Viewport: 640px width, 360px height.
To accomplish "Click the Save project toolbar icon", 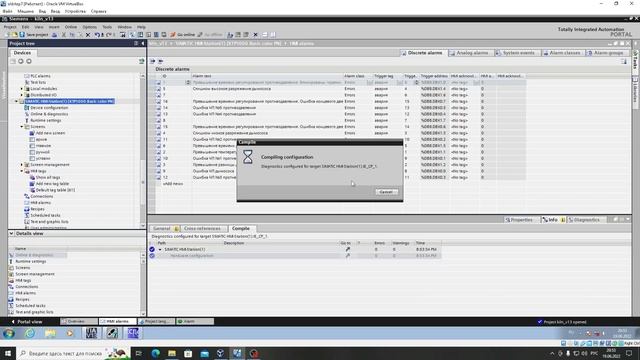I will [22, 35].
